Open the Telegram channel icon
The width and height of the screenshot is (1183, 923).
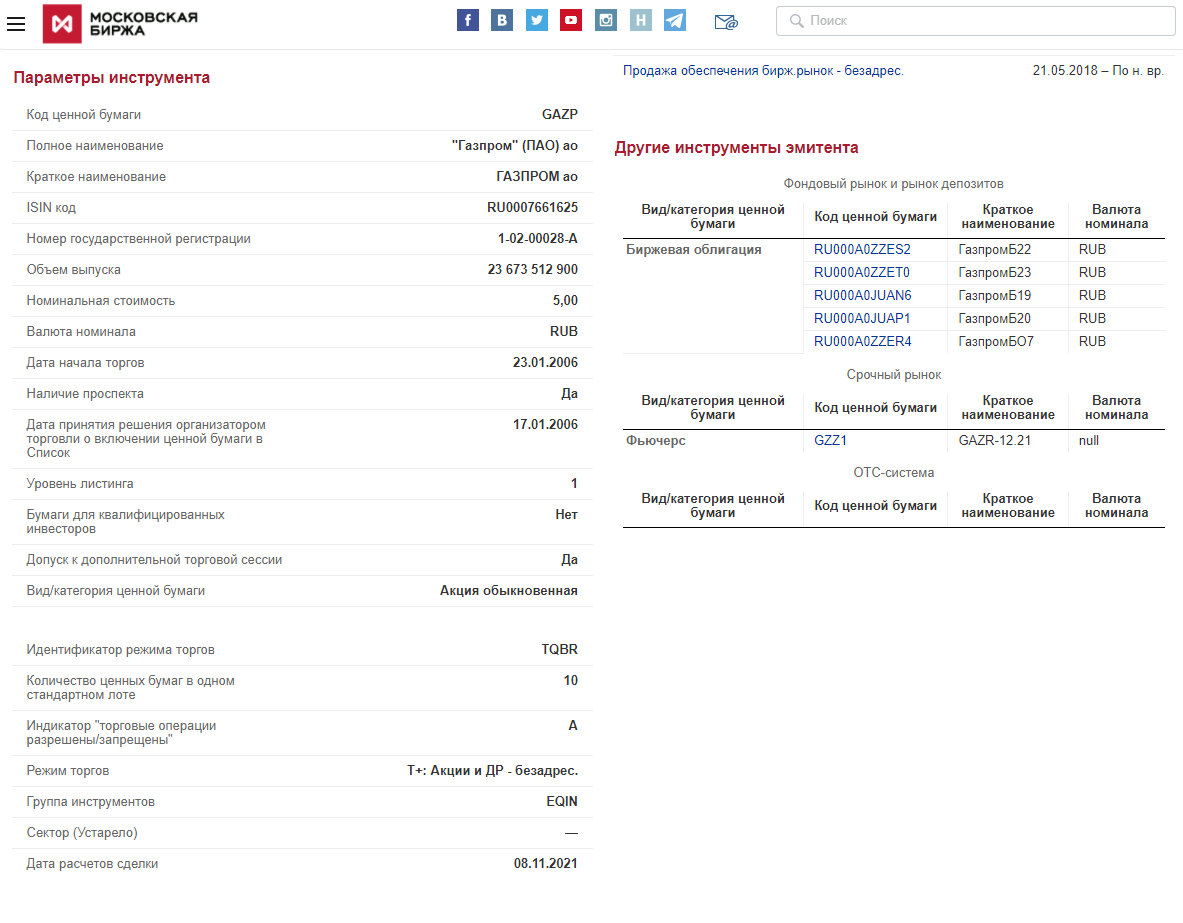coord(675,20)
